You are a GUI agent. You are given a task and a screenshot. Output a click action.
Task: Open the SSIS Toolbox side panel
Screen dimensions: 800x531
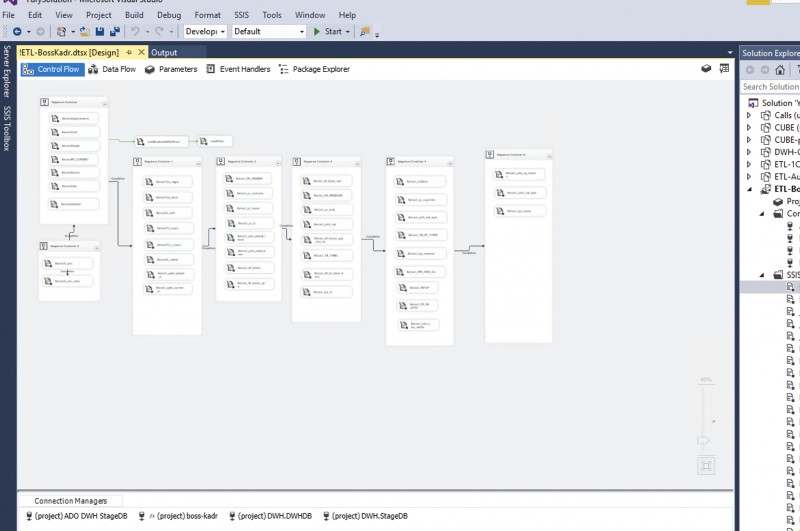(7, 128)
